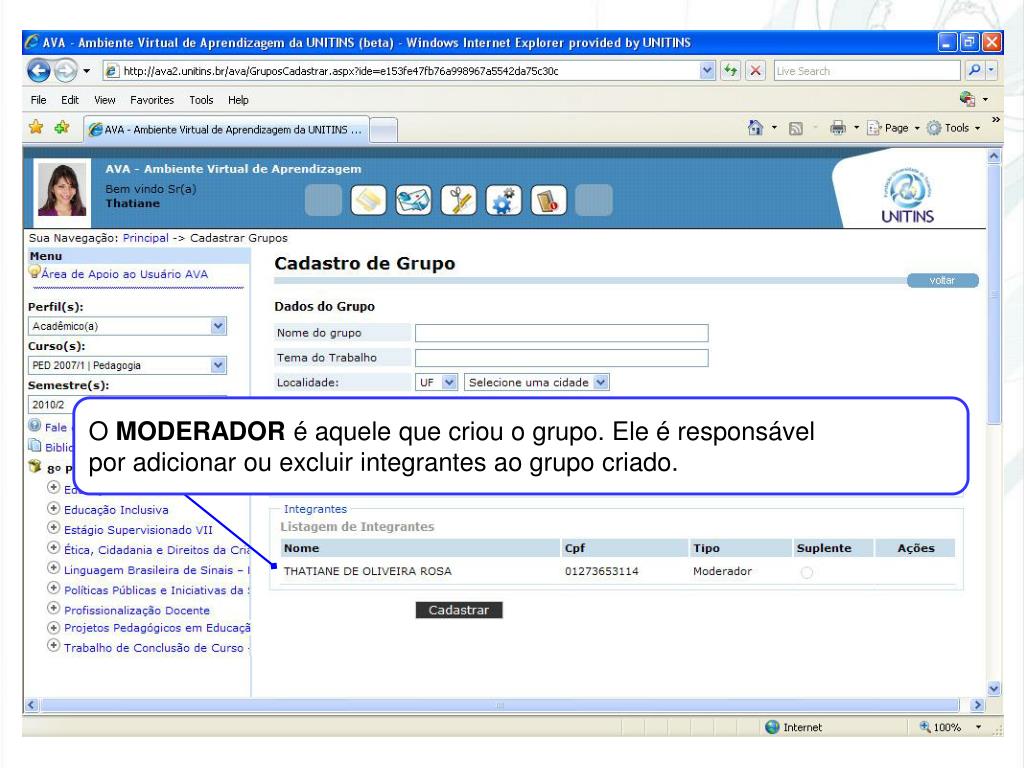Open Linguagem Brasileira de Sinais link
The width and height of the screenshot is (1024, 768).
pyautogui.click(x=157, y=570)
